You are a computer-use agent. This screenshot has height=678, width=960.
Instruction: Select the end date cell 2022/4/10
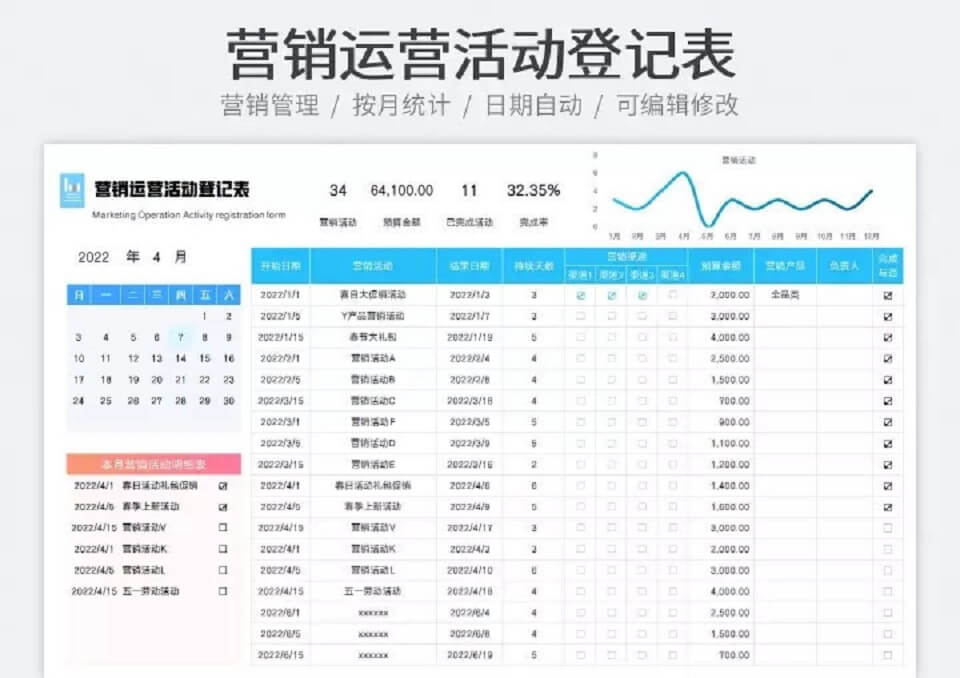[469, 570]
